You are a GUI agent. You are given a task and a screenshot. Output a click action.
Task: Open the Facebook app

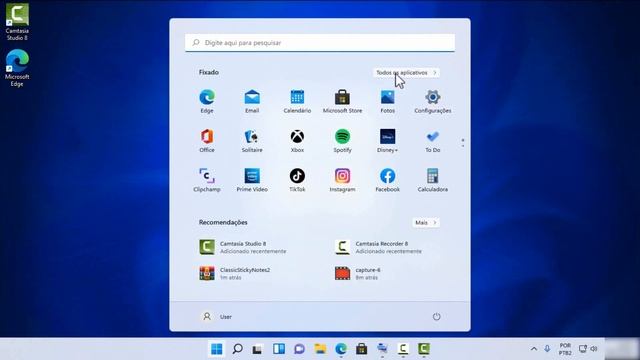(387, 180)
